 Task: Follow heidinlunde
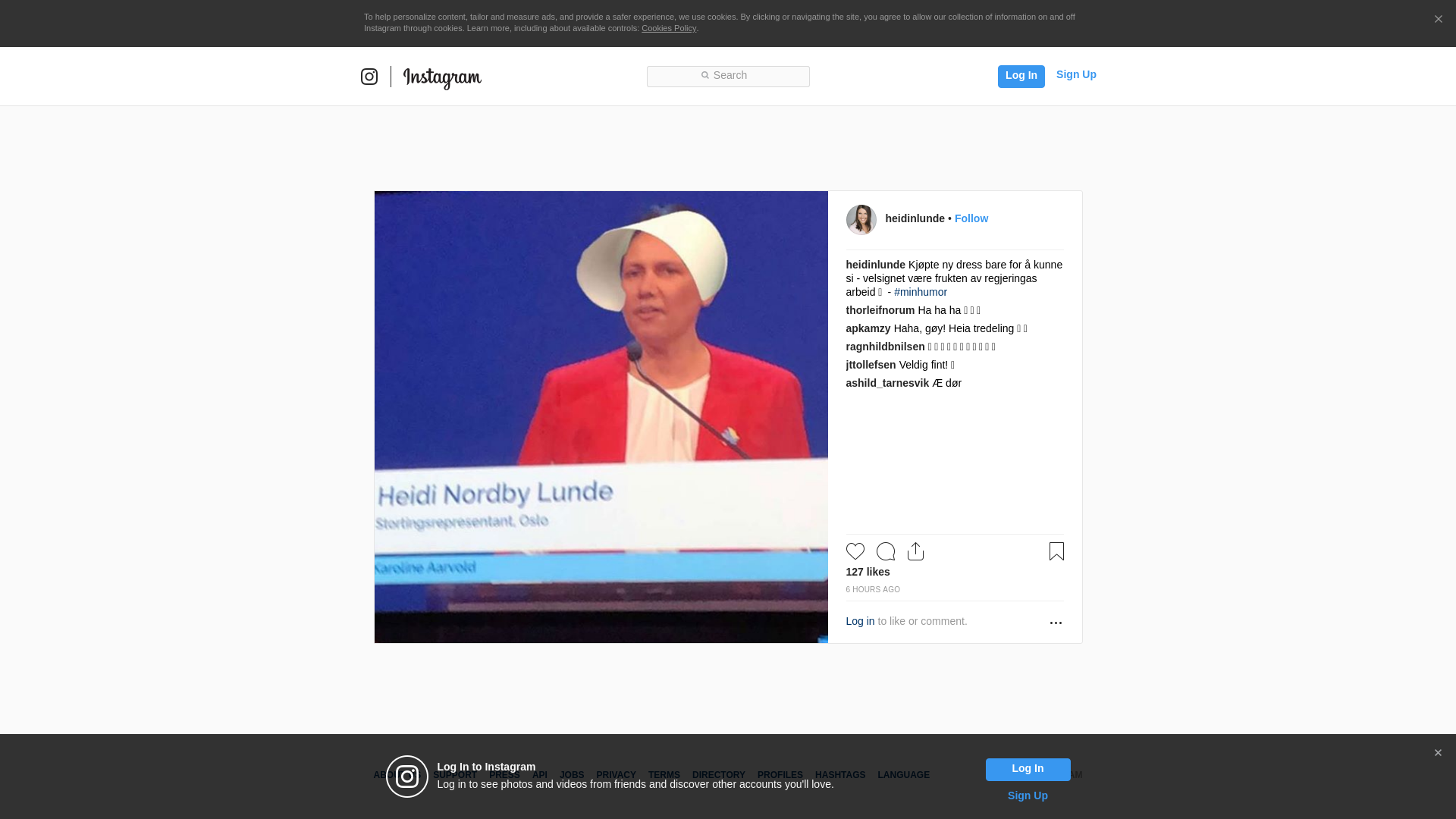(971, 218)
